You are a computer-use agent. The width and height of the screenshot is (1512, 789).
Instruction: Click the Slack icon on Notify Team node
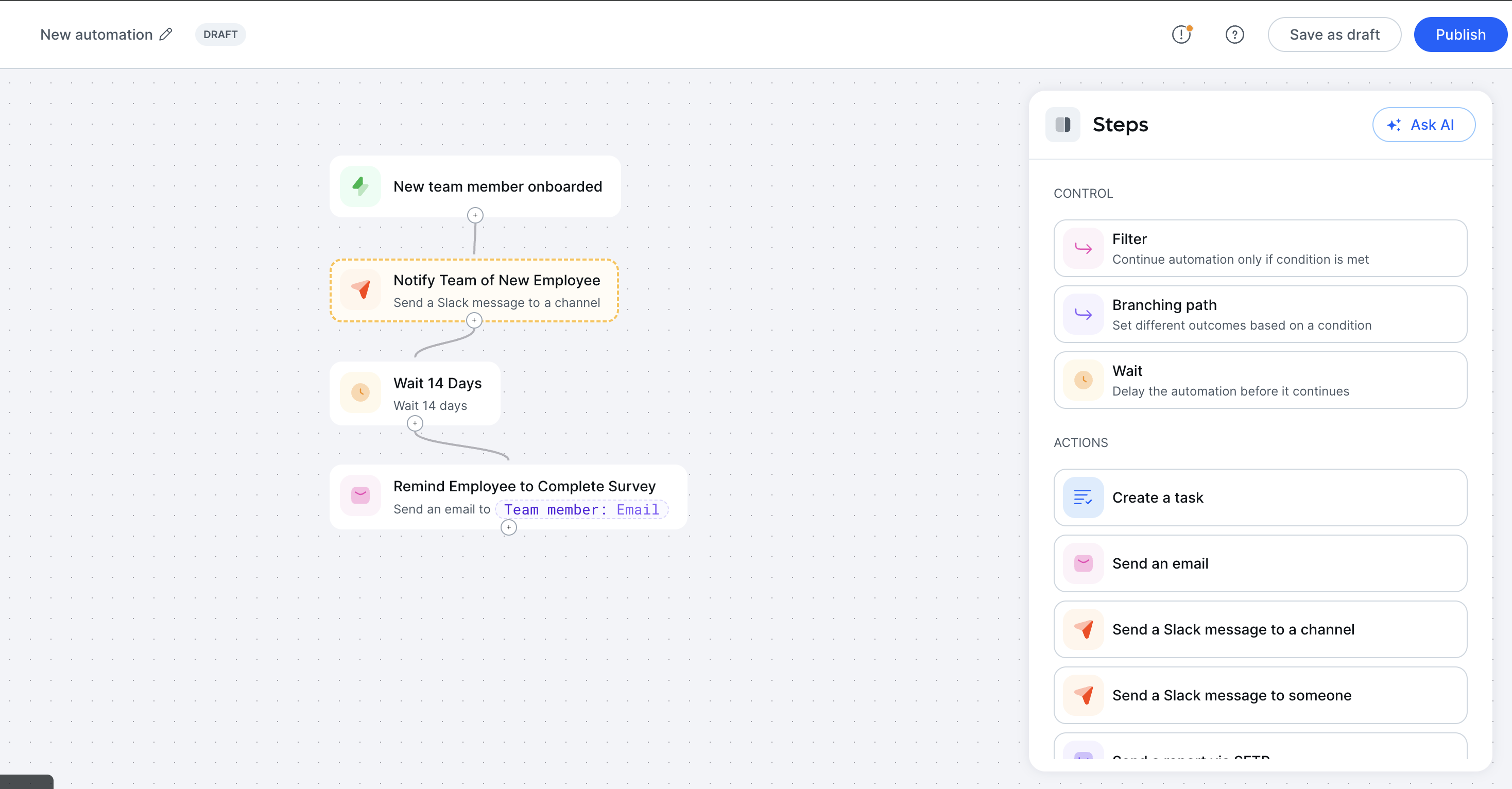point(360,289)
